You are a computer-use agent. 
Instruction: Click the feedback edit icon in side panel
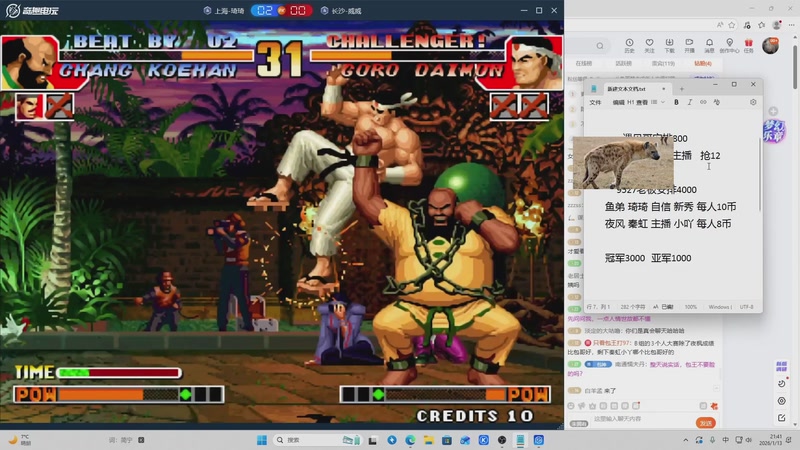tap(782, 418)
